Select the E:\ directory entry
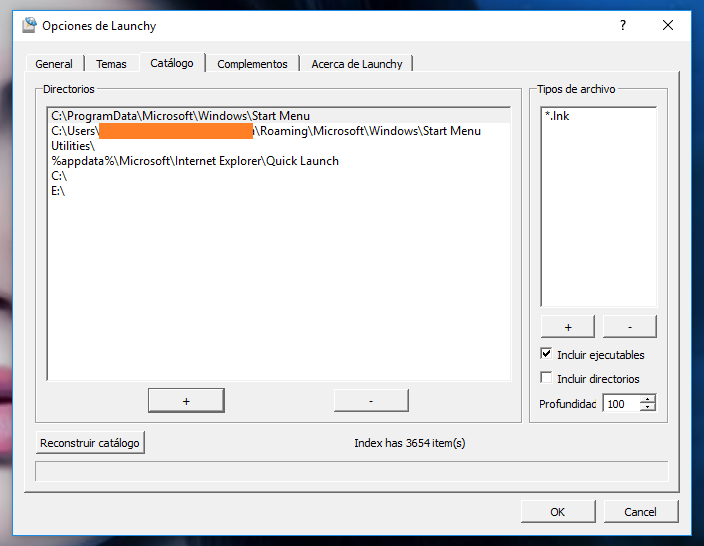The image size is (704, 546). click(x=278, y=191)
